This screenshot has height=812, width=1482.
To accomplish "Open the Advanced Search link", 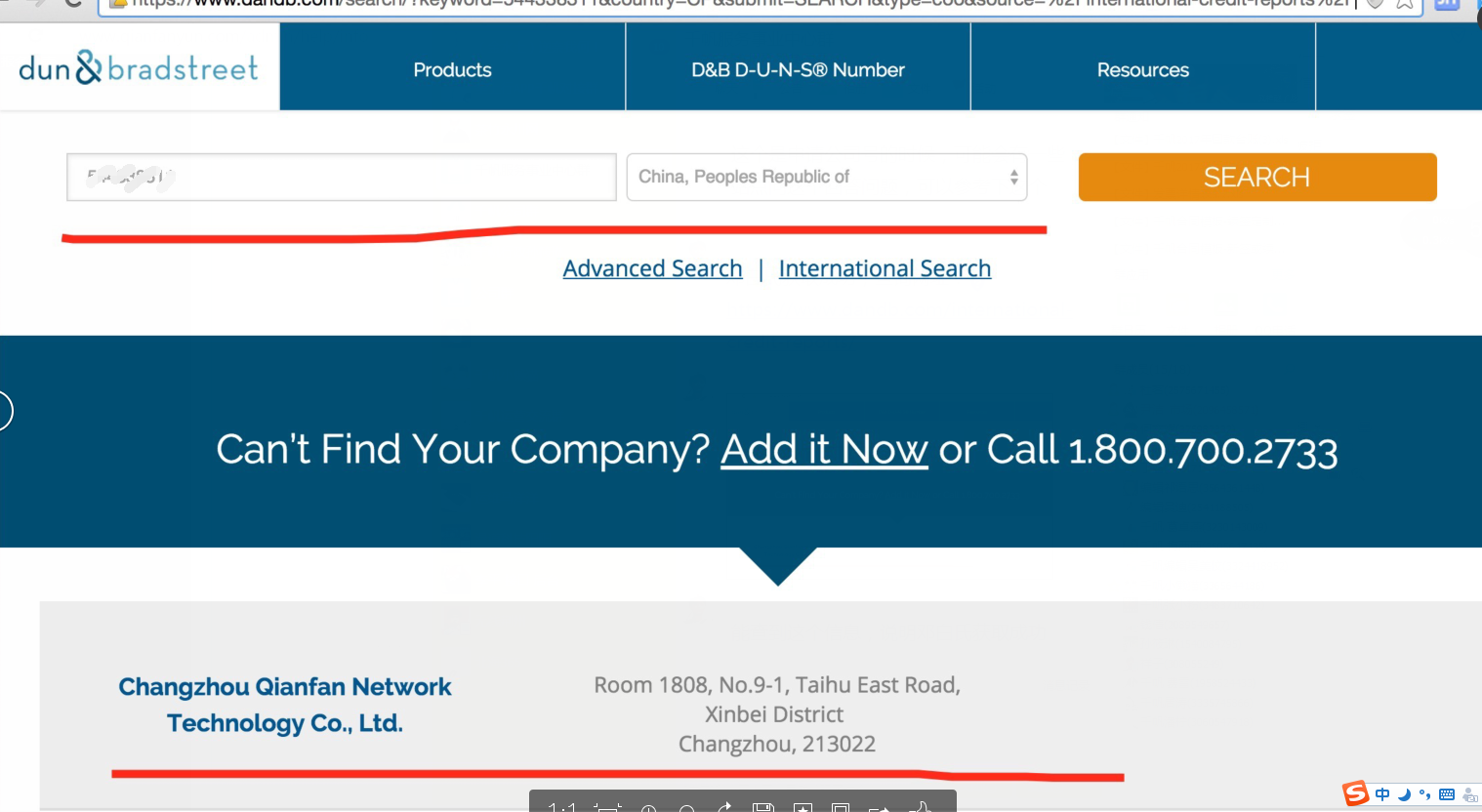I will [652, 268].
